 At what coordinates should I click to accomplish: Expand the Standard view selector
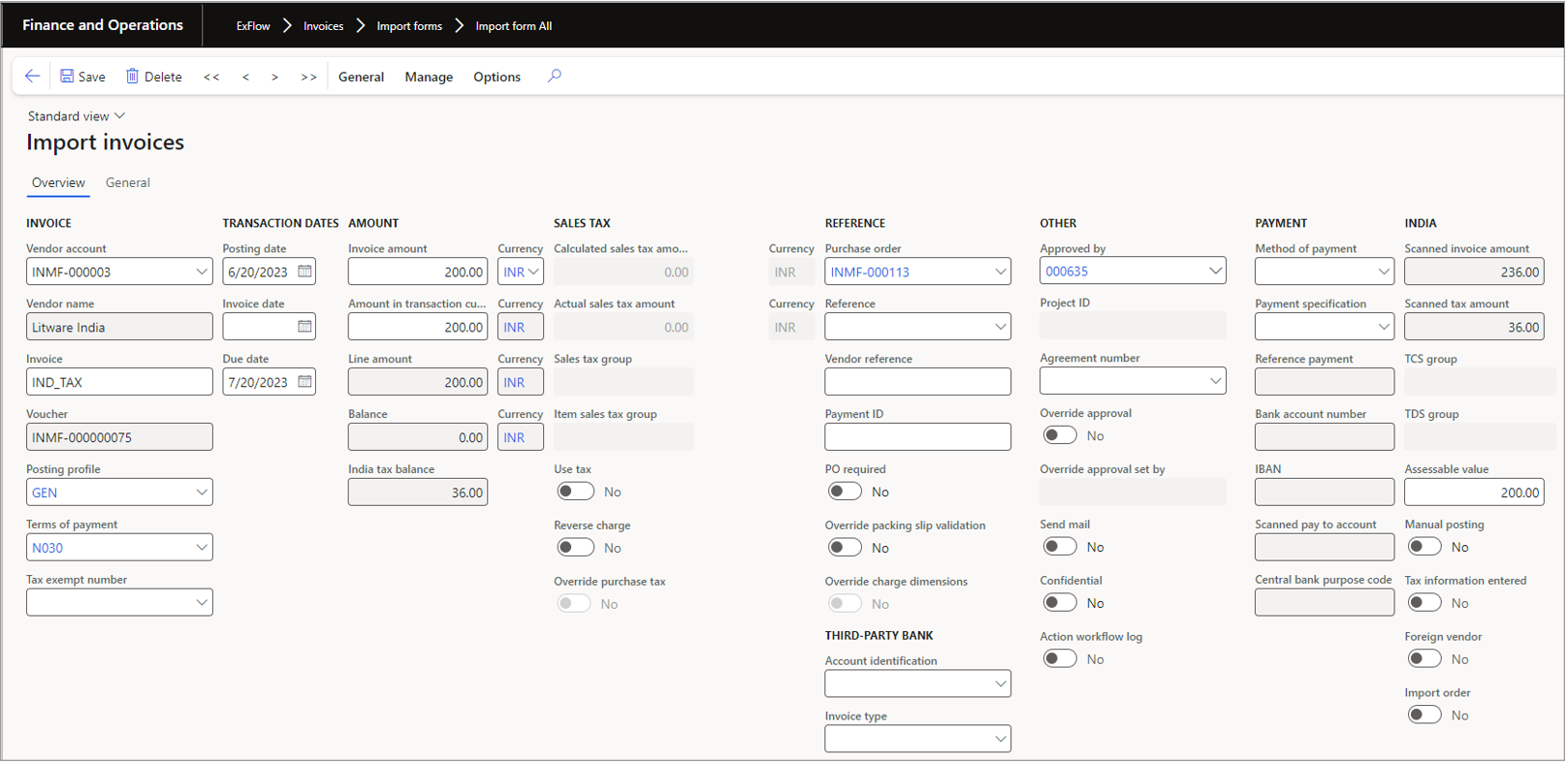[x=77, y=116]
